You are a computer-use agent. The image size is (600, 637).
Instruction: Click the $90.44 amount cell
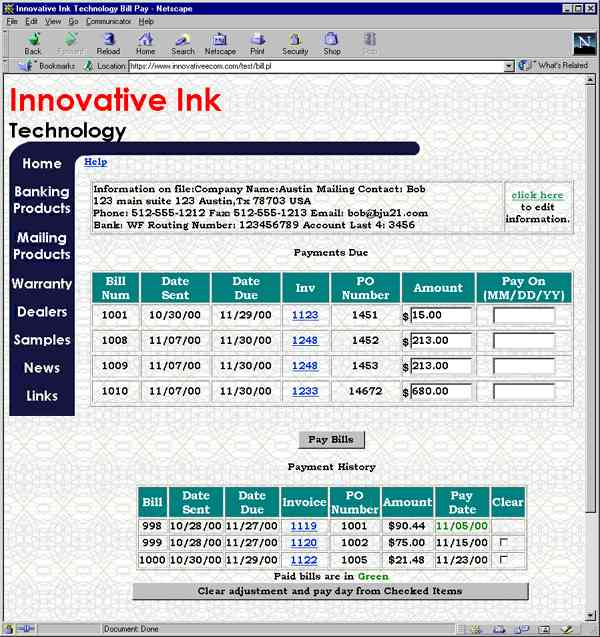[x=407, y=526]
